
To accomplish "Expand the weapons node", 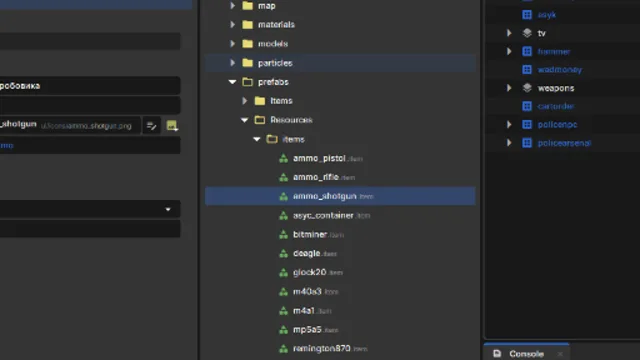I will [x=509, y=88].
